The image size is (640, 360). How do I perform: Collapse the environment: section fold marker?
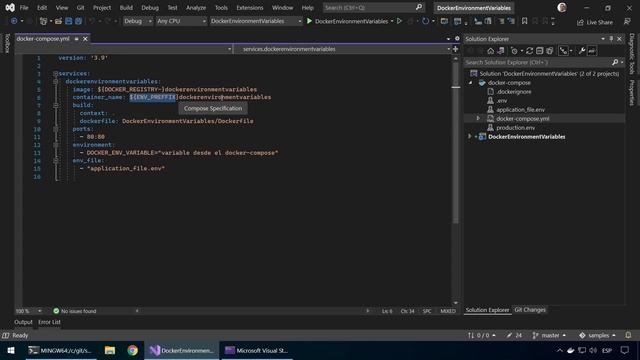click(56, 145)
